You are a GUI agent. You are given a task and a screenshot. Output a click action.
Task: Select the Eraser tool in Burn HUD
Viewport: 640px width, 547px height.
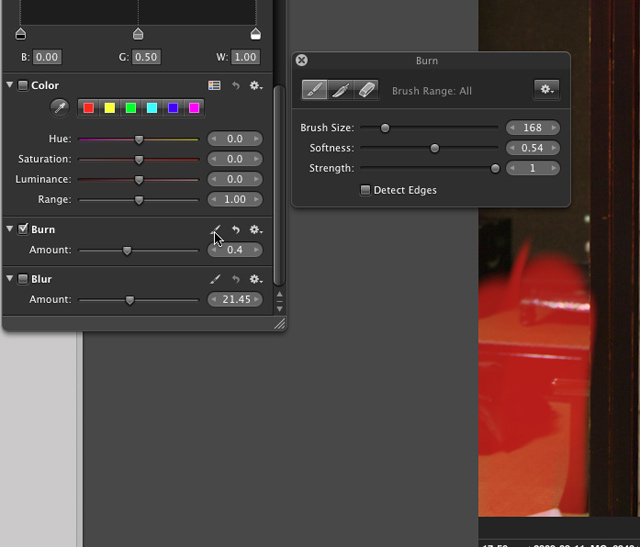pos(367,90)
